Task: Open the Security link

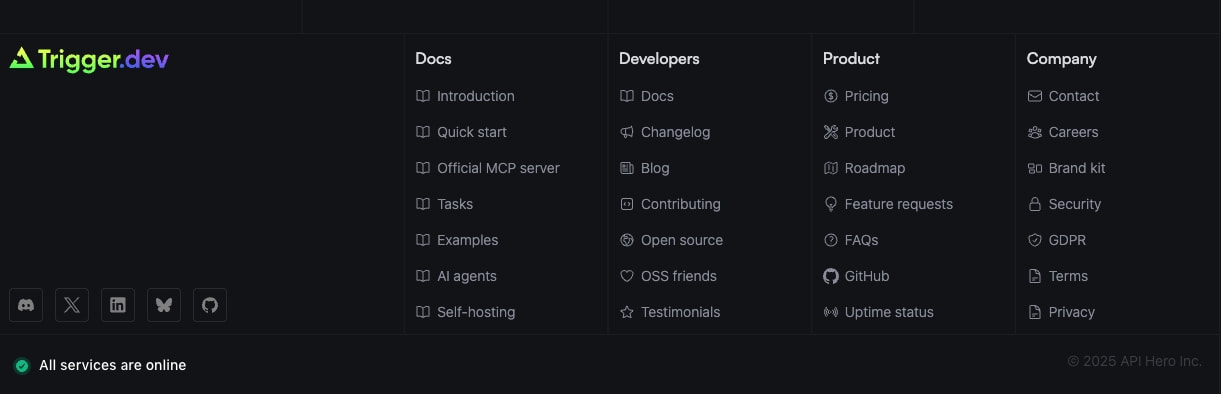Action: pyautogui.click(x=1075, y=204)
